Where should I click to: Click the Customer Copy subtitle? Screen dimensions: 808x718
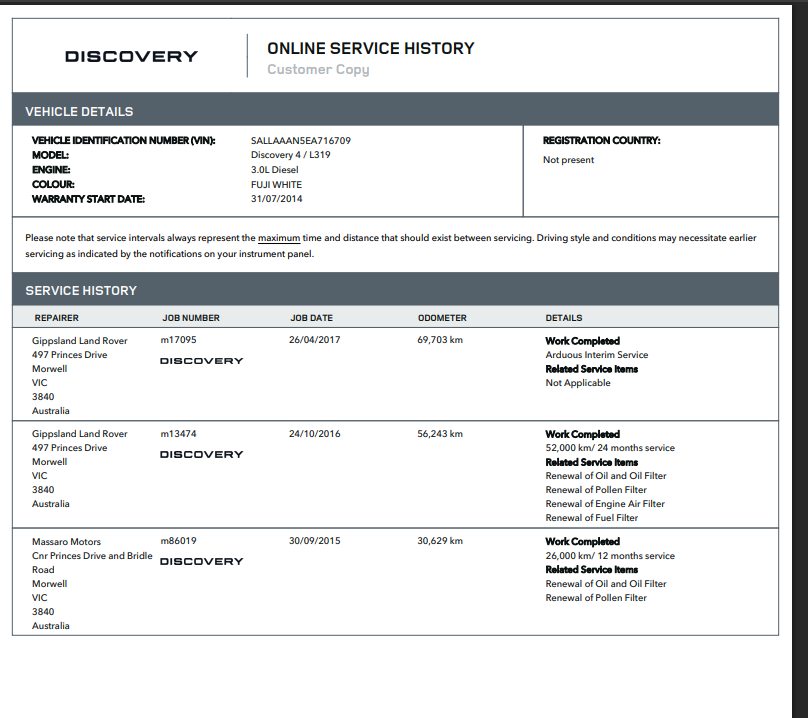point(318,70)
